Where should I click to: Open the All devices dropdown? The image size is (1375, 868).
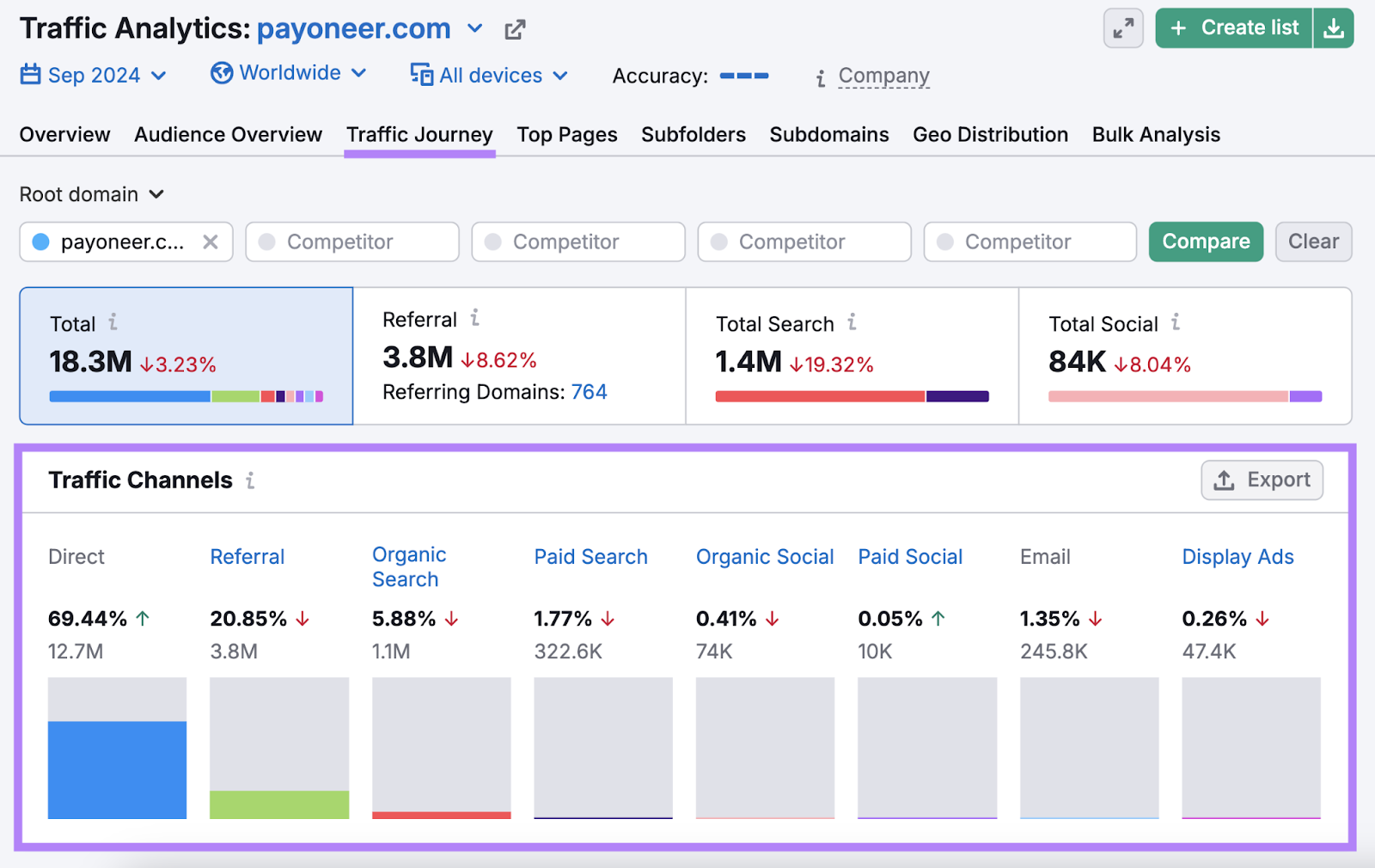click(x=562, y=75)
